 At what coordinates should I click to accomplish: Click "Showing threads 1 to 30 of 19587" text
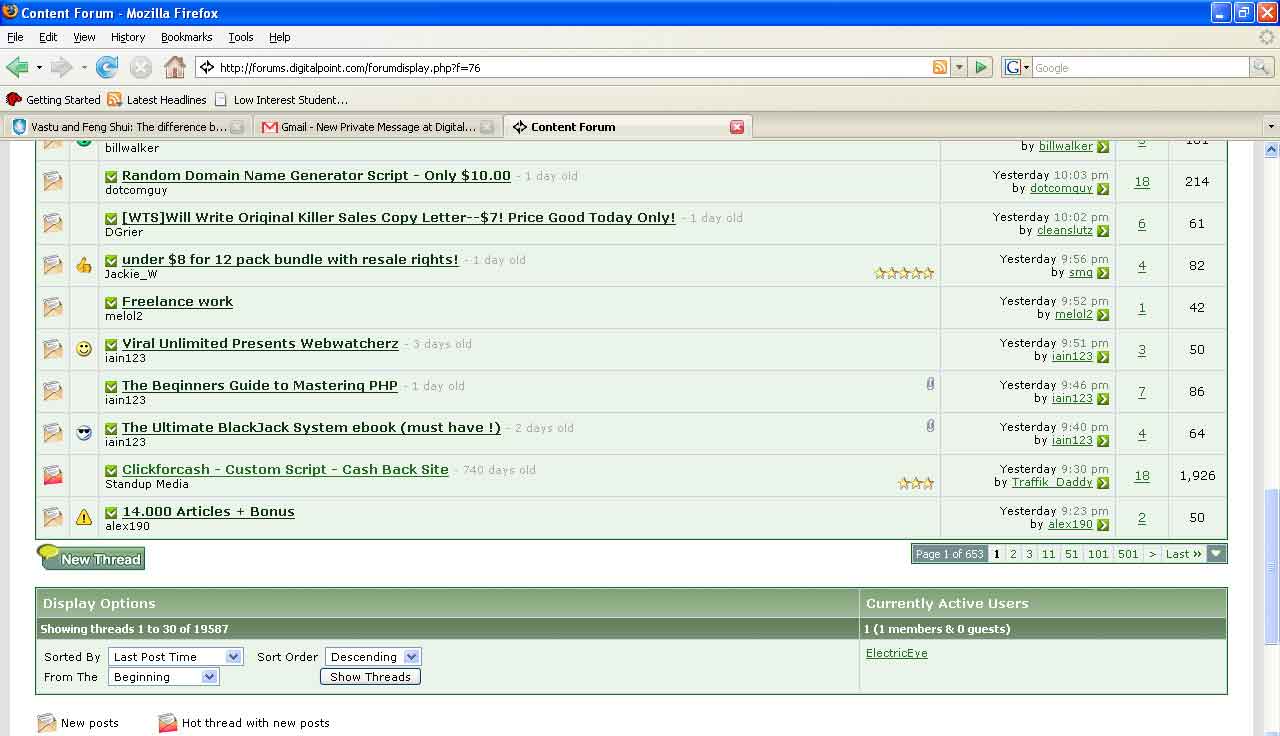(x=135, y=629)
